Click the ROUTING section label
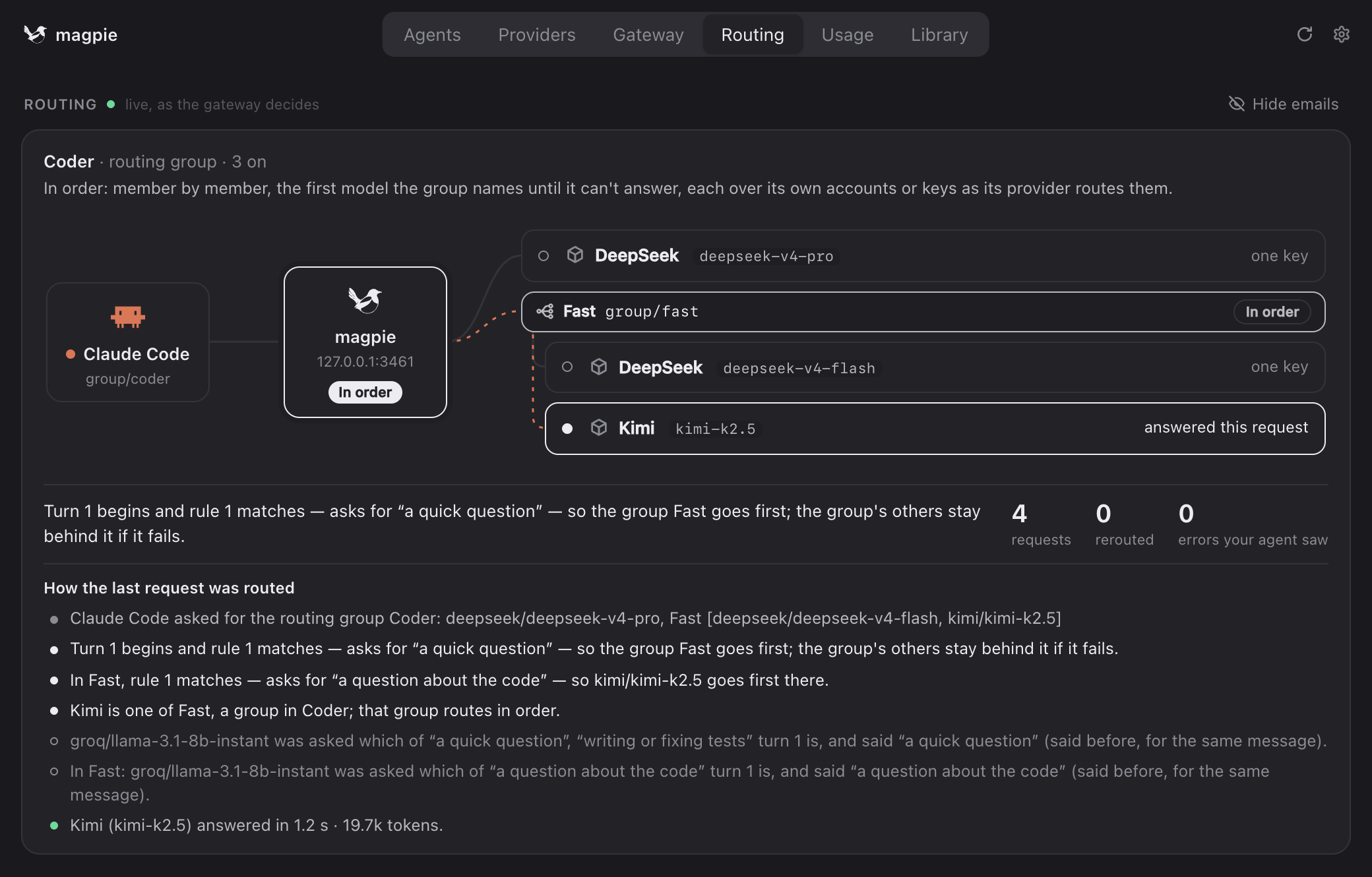Screen dimensions: 1372x877 60,104
